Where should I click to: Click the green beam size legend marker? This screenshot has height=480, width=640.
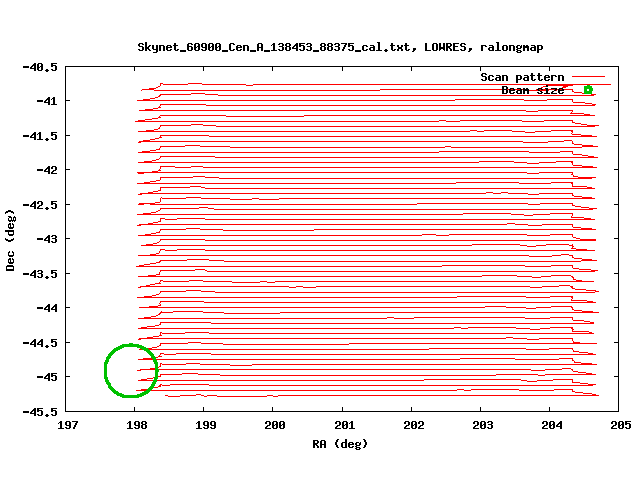[x=588, y=90]
